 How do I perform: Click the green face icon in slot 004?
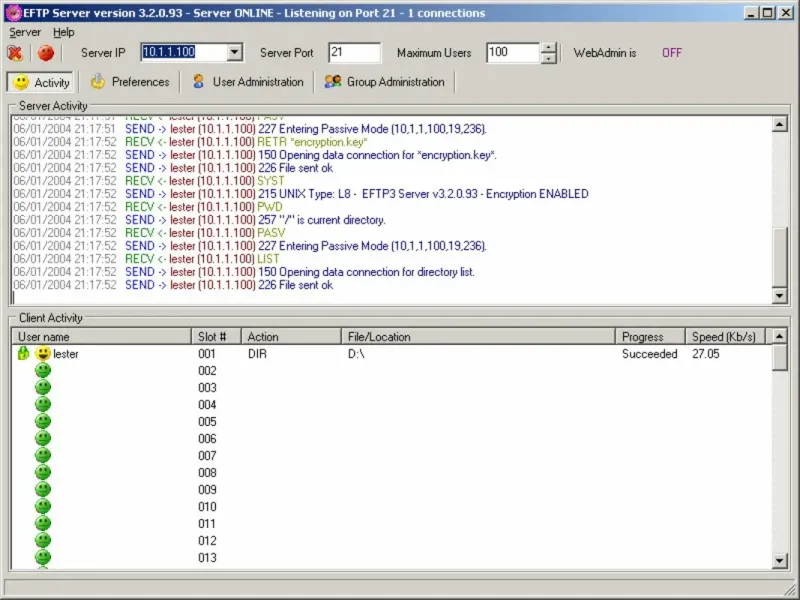tap(43, 404)
